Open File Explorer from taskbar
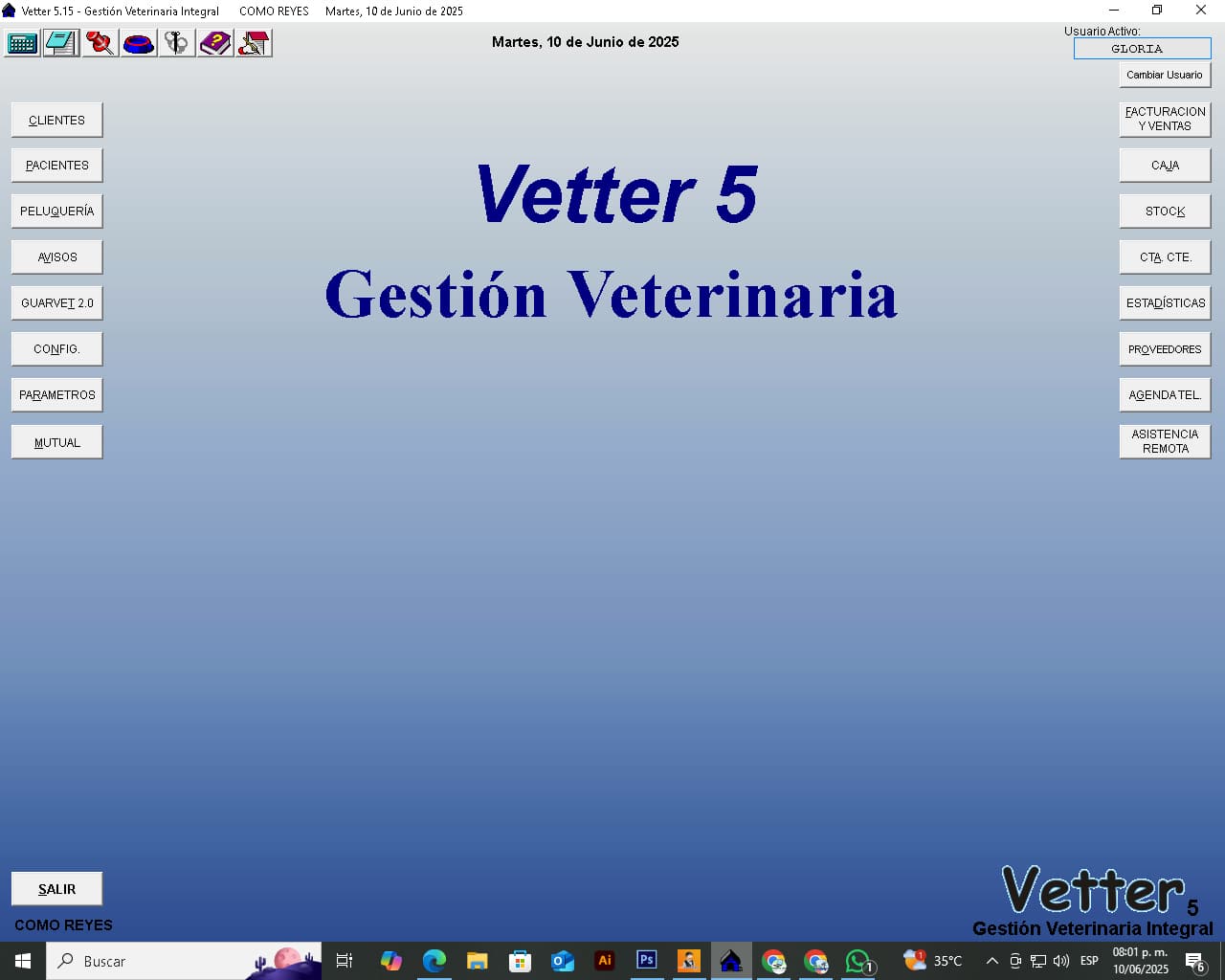This screenshot has height=980, width=1225. (477, 961)
